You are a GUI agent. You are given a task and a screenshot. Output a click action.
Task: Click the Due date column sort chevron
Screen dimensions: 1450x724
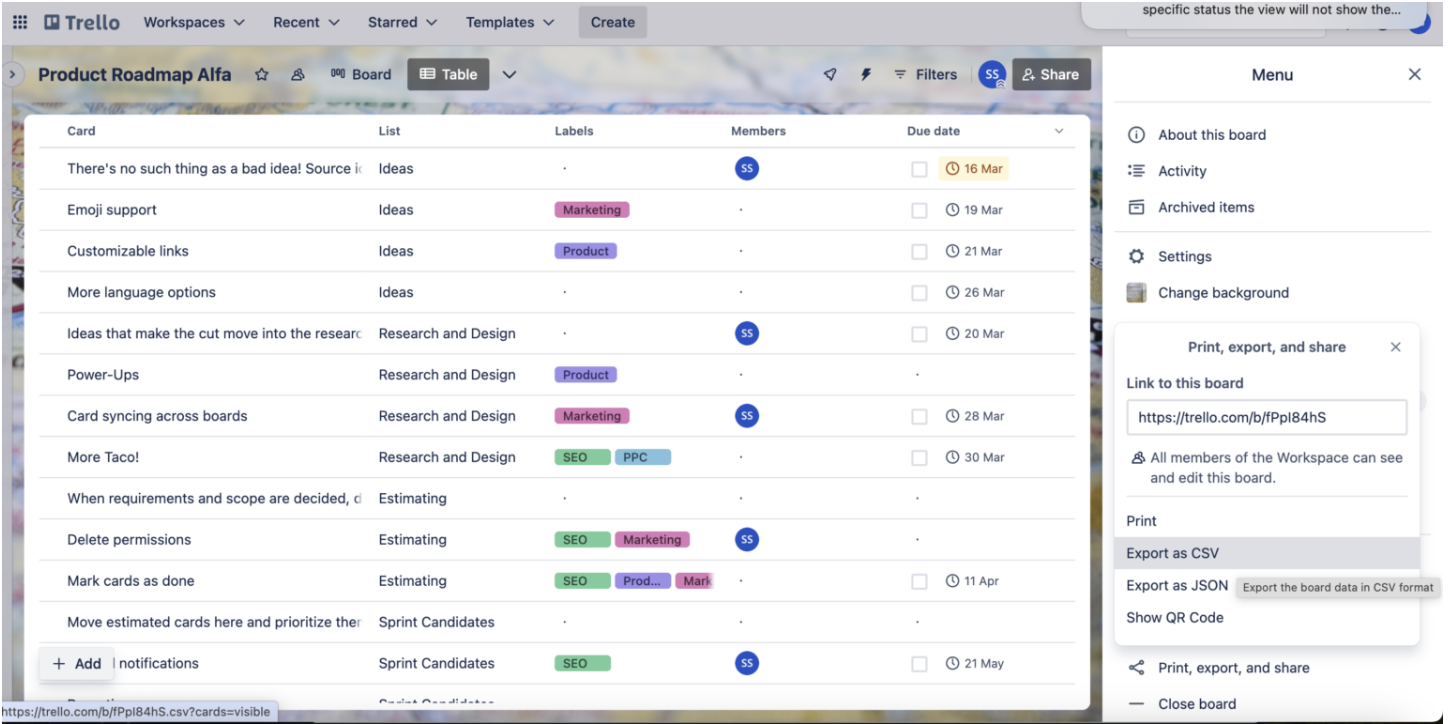[1058, 130]
